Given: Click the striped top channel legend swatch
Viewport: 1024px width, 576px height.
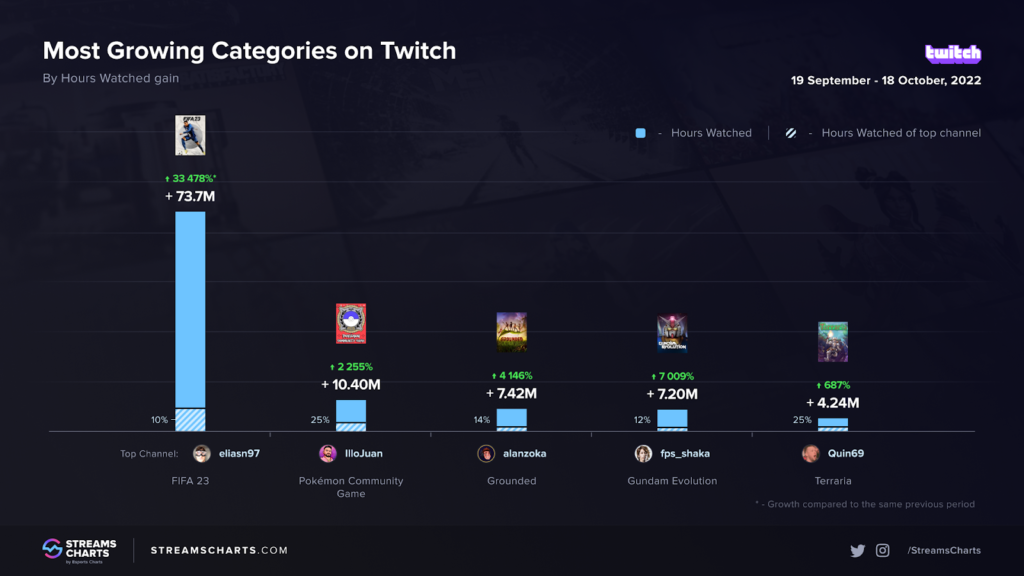Looking at the screenshot, I should pyautogui.click(x=791, y=133).
